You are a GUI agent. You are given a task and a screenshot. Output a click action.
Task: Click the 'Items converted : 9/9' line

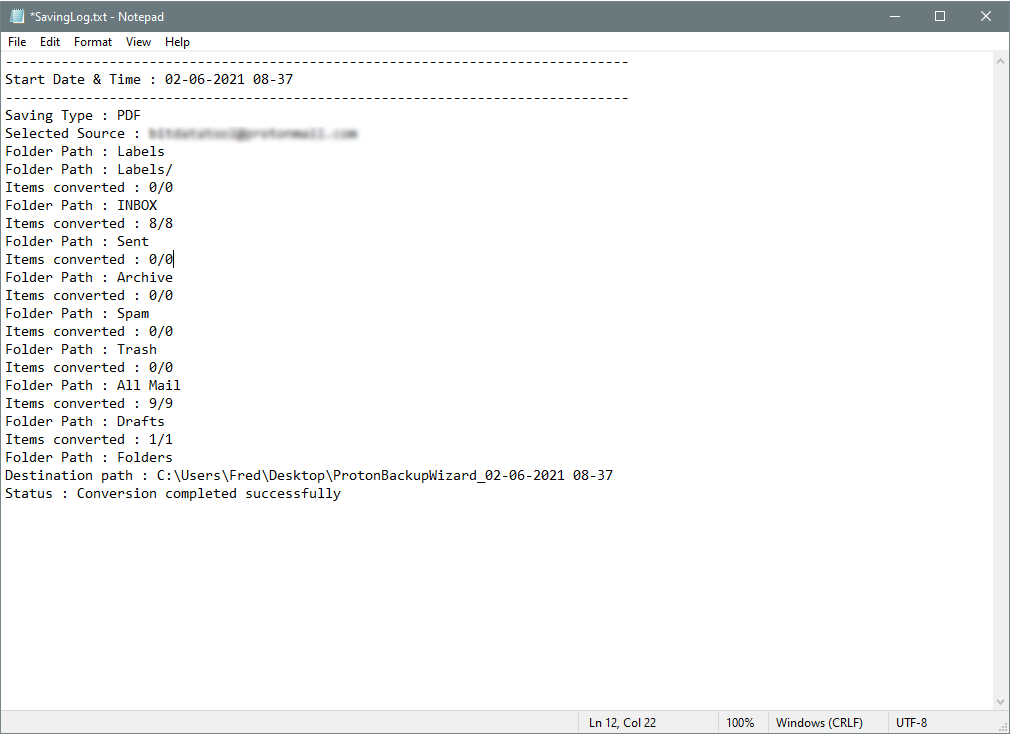[x=89, y=404]
